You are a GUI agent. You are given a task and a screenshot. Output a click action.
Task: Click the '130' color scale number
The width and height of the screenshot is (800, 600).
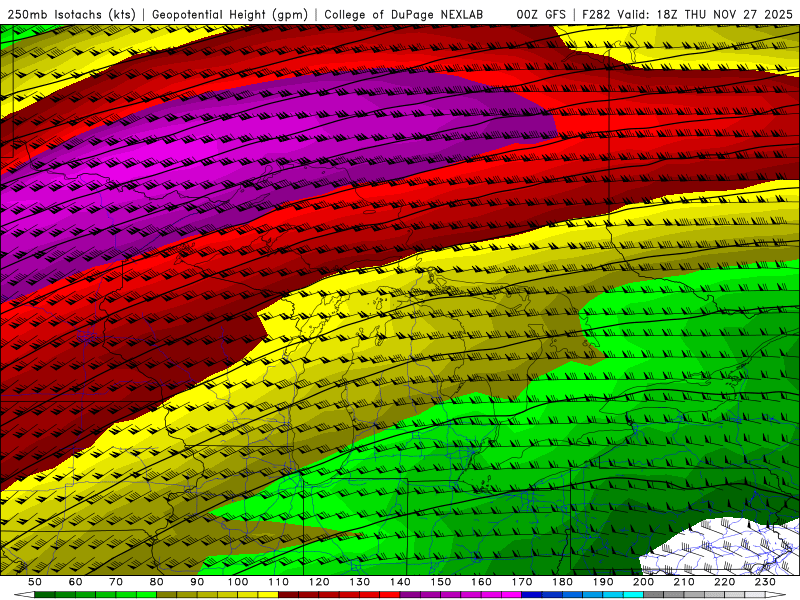(360, 582)
